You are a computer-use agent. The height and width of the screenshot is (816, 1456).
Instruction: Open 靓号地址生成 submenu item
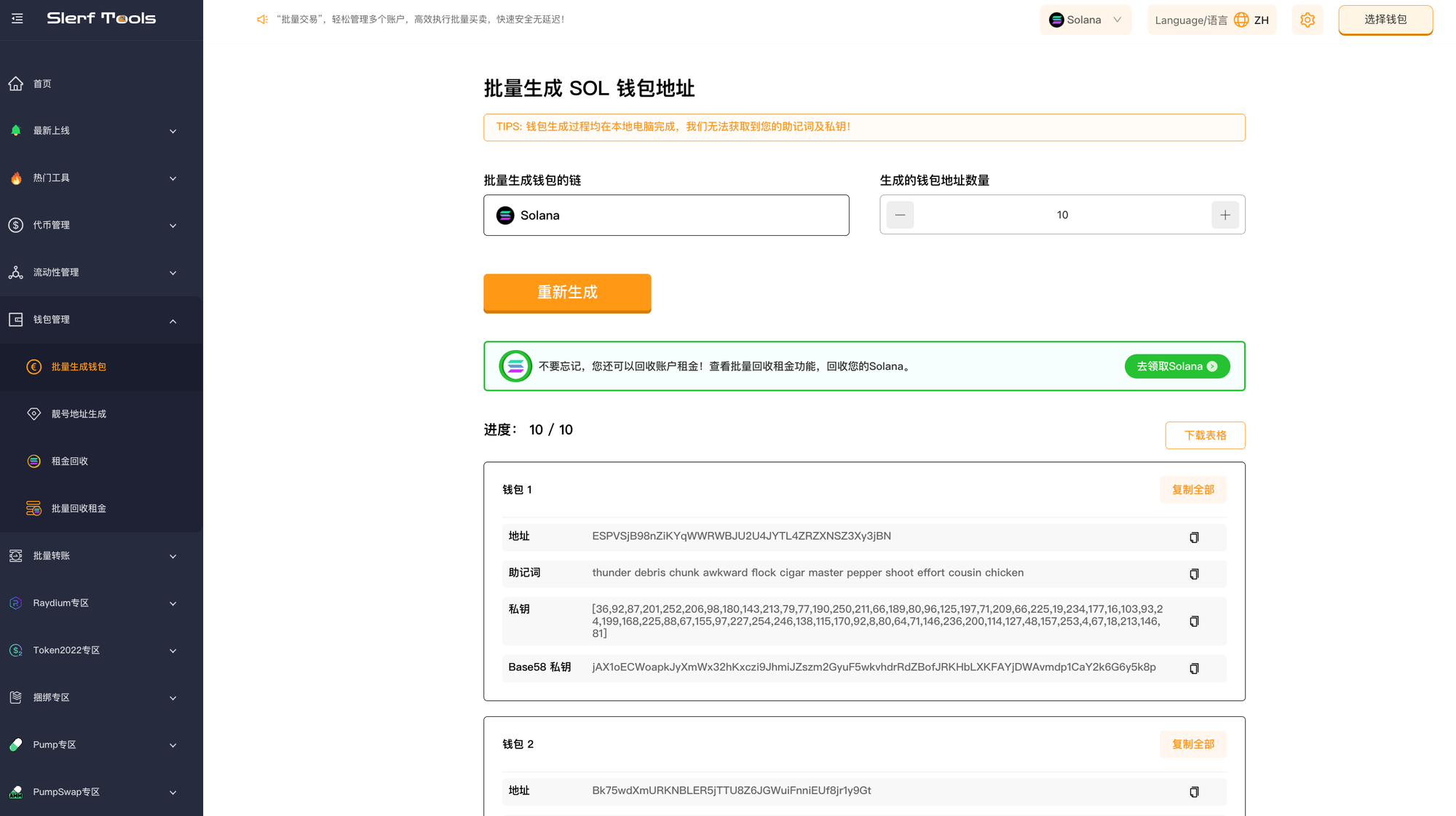pos(101,414)
